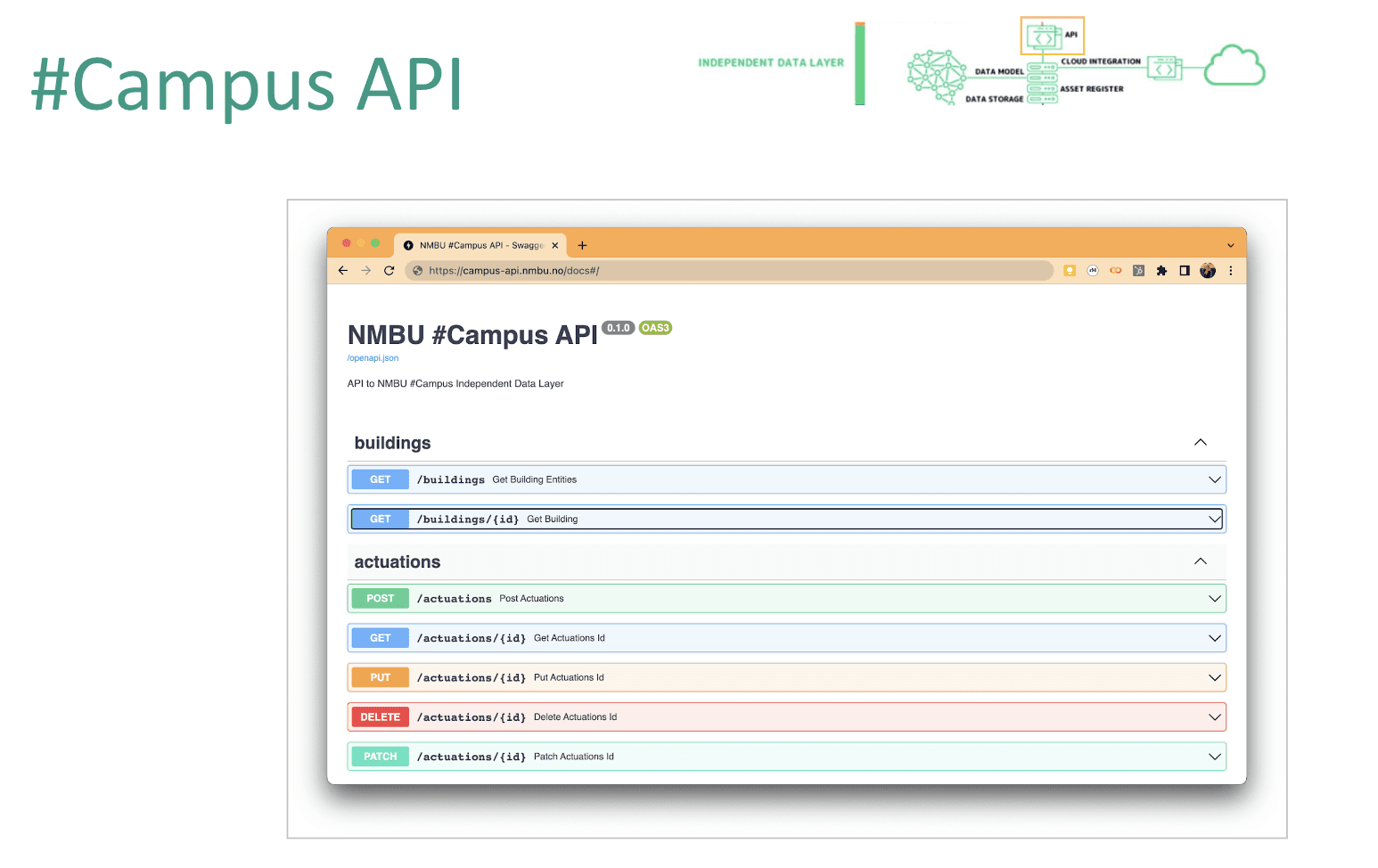Click the 'Get Building' description
Screen dimensions: 1378x868
click(553, 519)
